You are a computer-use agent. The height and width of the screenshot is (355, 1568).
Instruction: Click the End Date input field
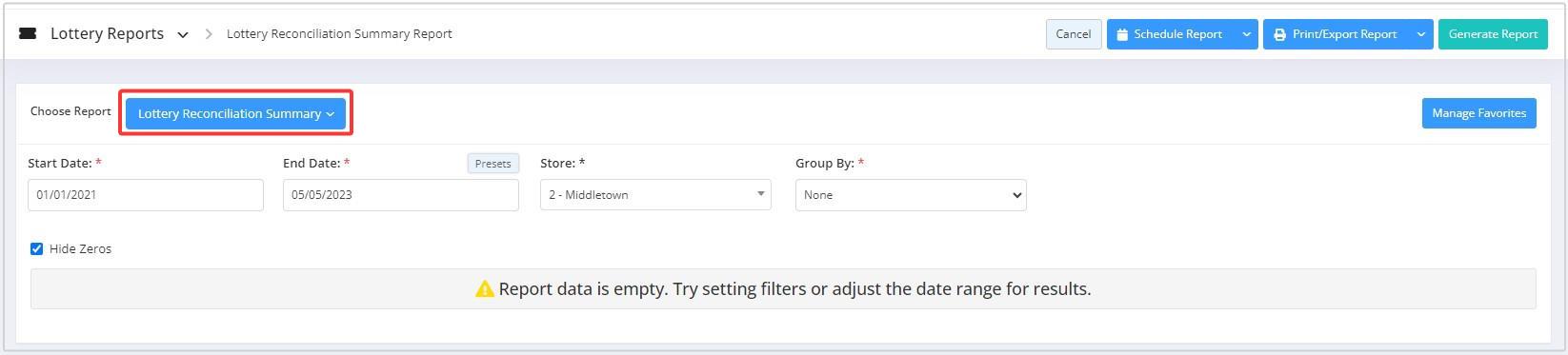coord(401,194)
